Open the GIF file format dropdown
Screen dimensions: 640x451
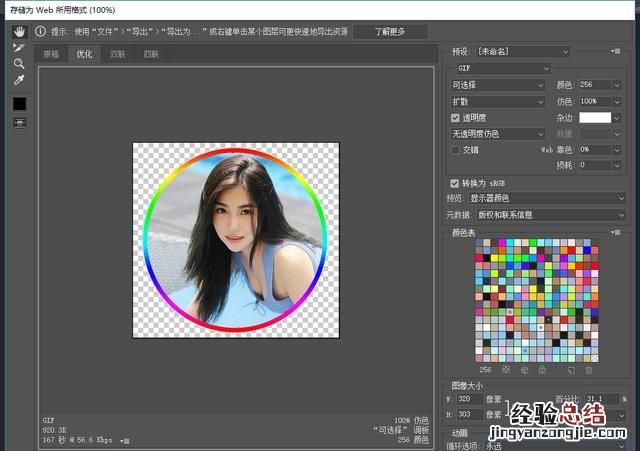click(x=503, y=68)
